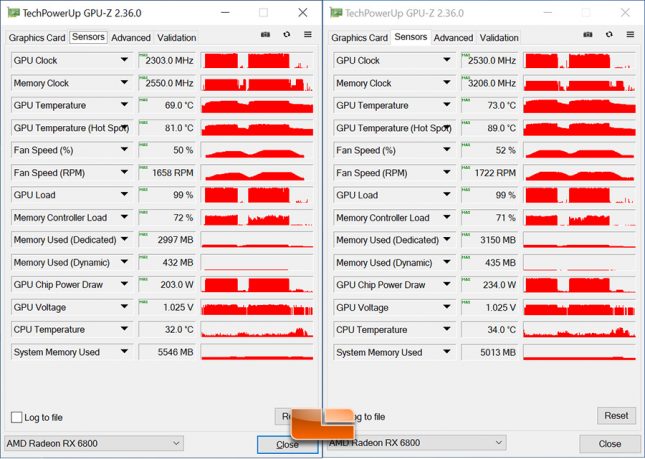Click 2303.0 MHz GPU Clock value in left window
This screenshot has width=645, height=459.
click(167, 60)
